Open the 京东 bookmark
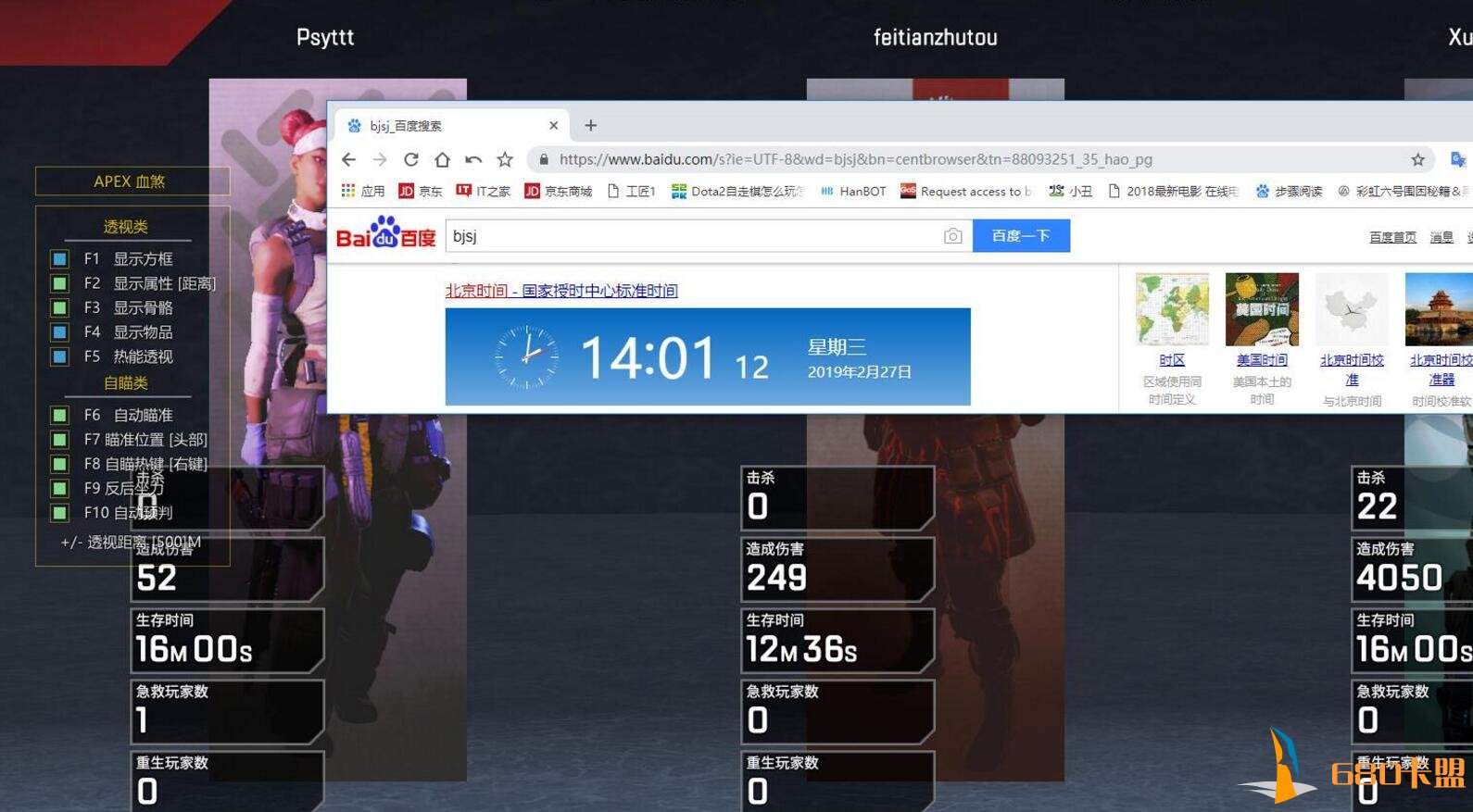Image resolution: width=1473 pixels, height=812 pixels. pyautogui.click(x=421, y=191)
